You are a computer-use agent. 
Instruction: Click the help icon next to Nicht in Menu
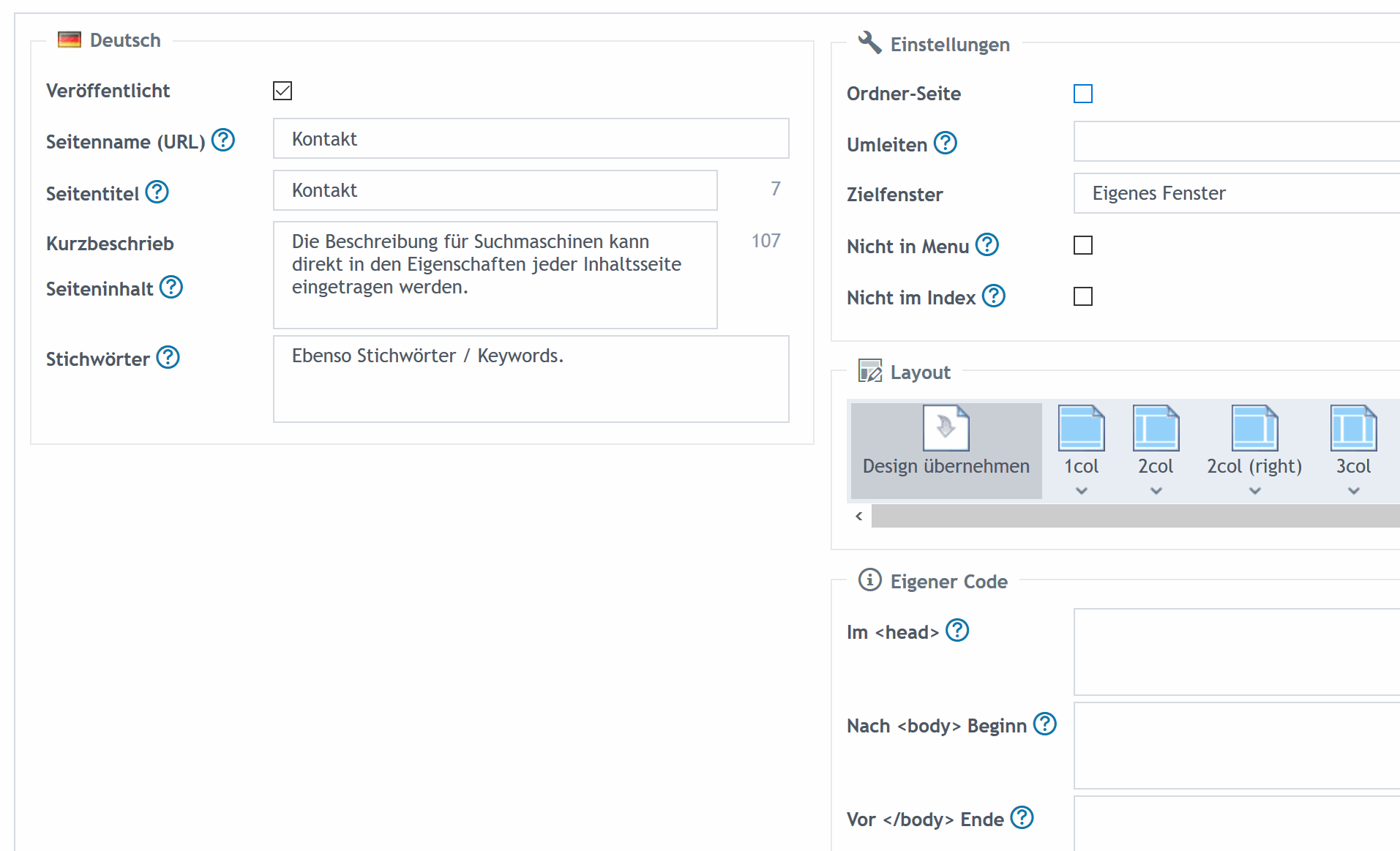point(987,244)
